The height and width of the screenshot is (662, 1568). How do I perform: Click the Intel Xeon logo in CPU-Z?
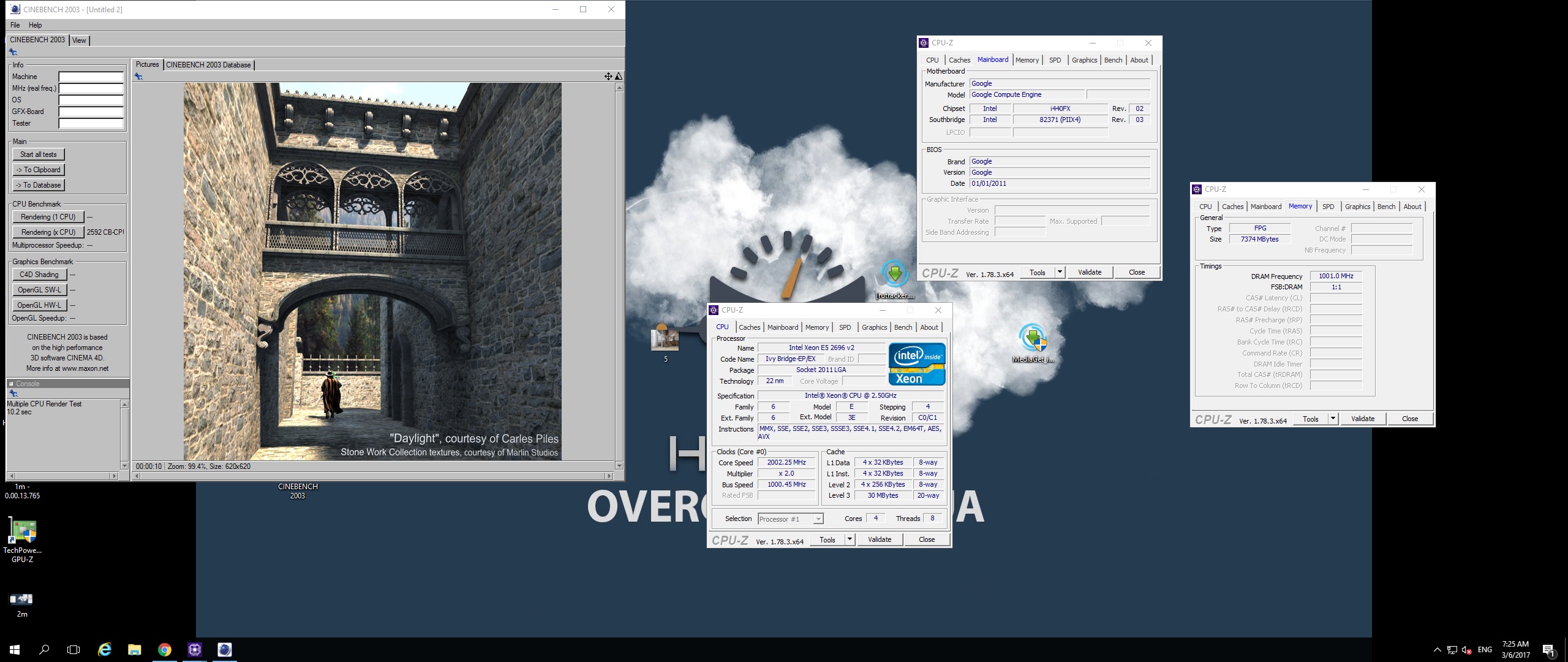(917, 364)
